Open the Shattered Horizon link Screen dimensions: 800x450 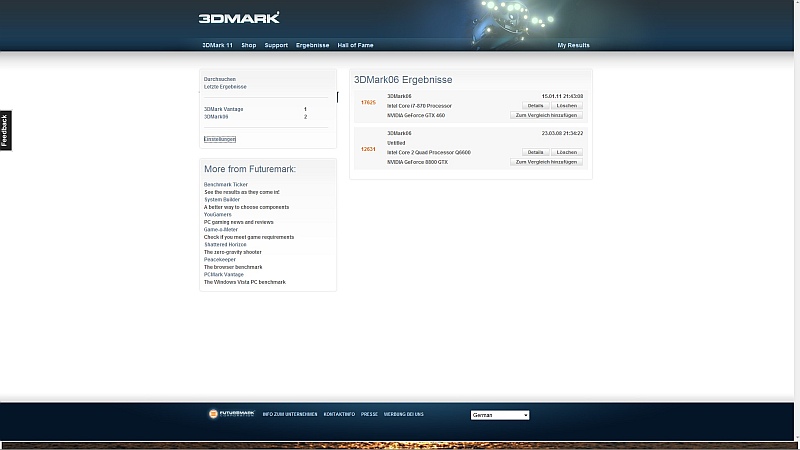225,244
